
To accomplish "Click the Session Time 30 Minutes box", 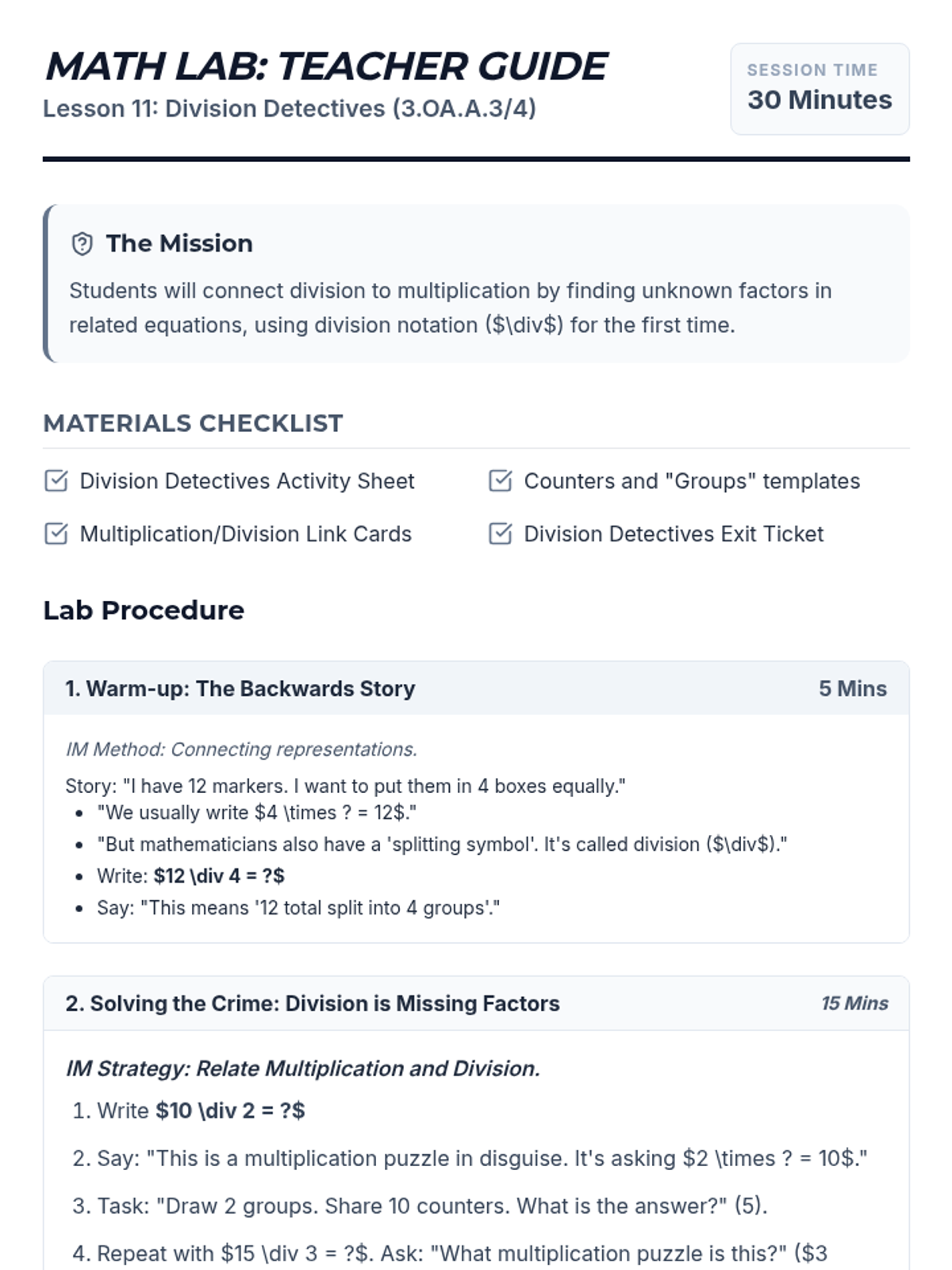I will 820,89.
